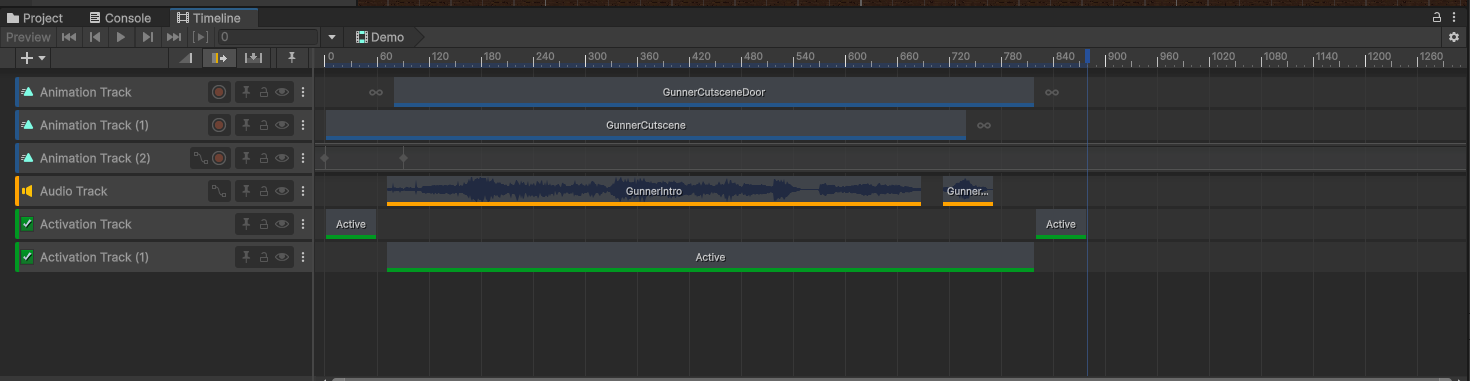Play the timeline
This screenshot has height=381, width=1470.
(121, 37)
